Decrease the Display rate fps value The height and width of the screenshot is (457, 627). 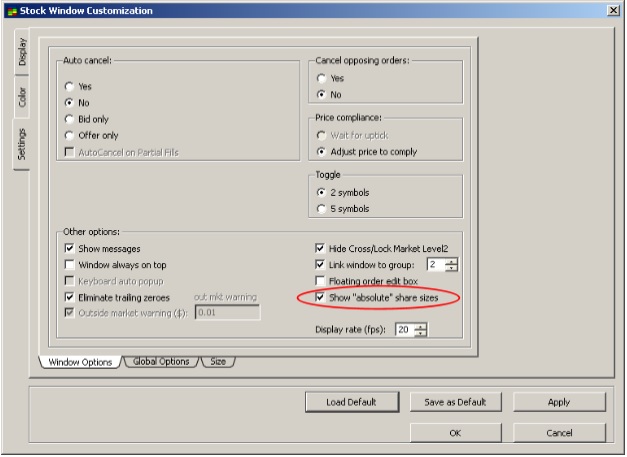tap(421, 334)
